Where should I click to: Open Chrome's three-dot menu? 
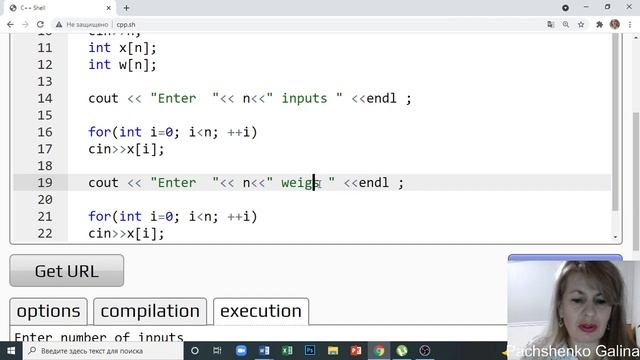[630, 24]
